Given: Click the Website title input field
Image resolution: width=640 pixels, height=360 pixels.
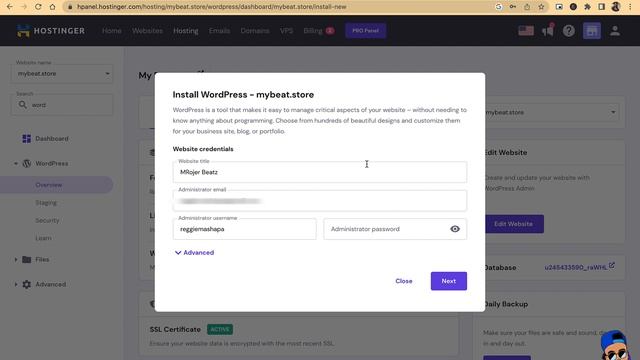Looking at the screenshot, I should (x=320, y=172).
